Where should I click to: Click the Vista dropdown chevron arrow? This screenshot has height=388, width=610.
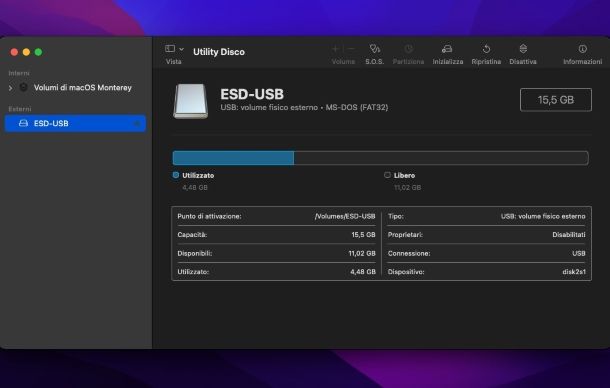(x=181, y=49)
